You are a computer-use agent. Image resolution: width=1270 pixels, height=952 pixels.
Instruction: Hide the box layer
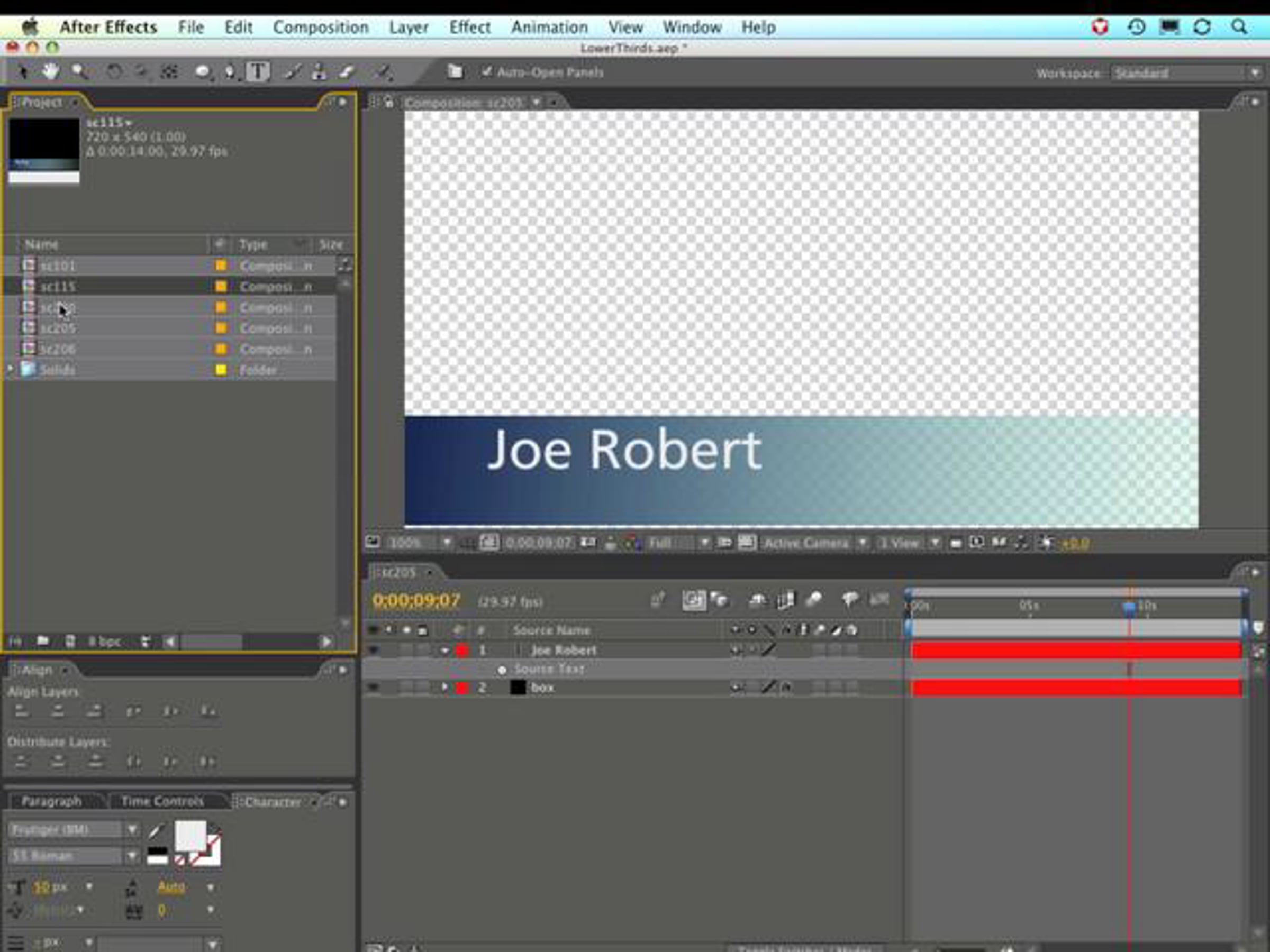click(373, 688)
